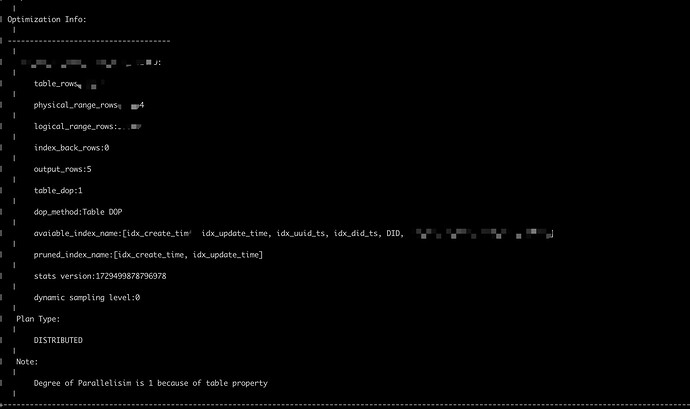This screenshot has width=690, height=409.
Task: Click the physical_range_rows line
Action: 89,105
